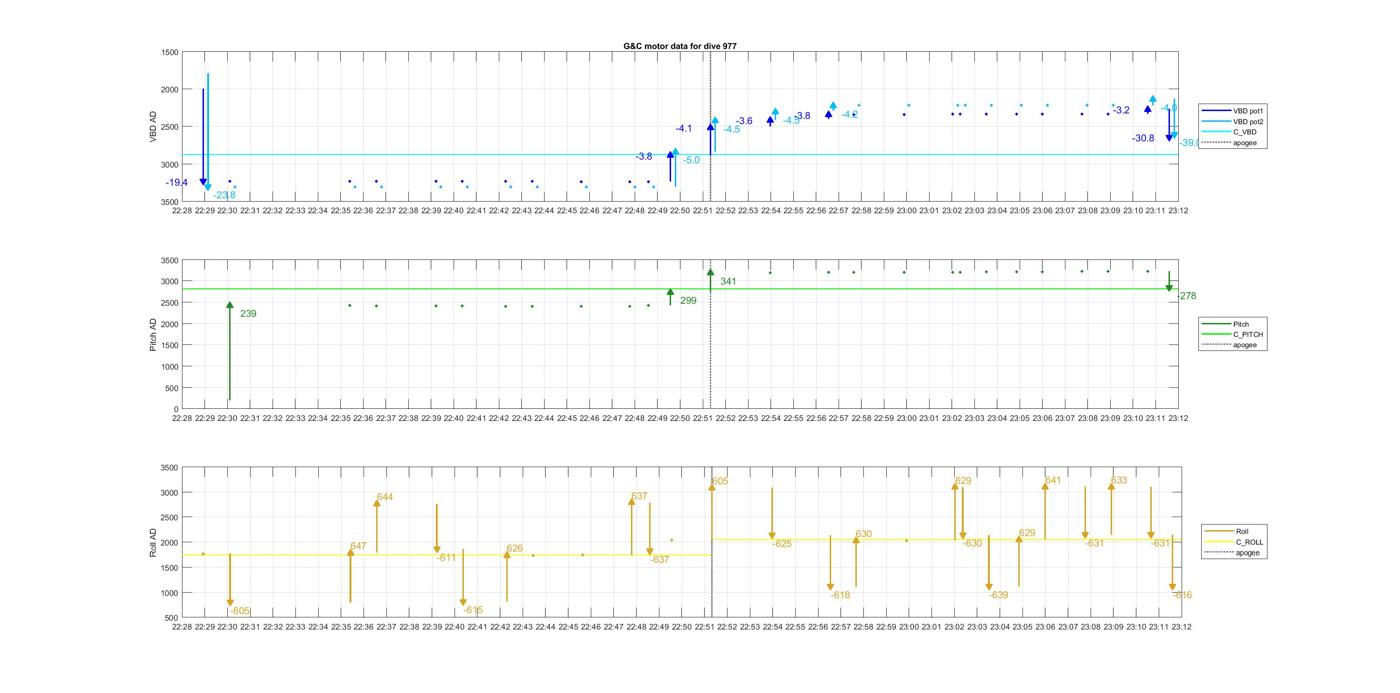This screenshot has width=1400, height=693.
Task: Click the "-605" roll data label
Action: [x=240, y=611]
